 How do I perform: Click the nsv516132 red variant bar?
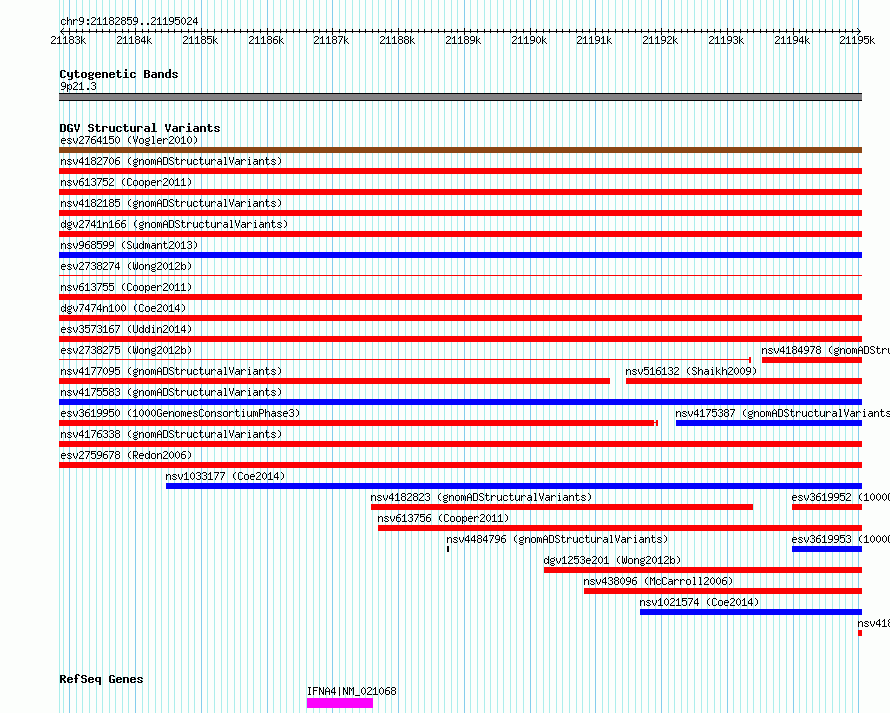click(x=744, y=381)
